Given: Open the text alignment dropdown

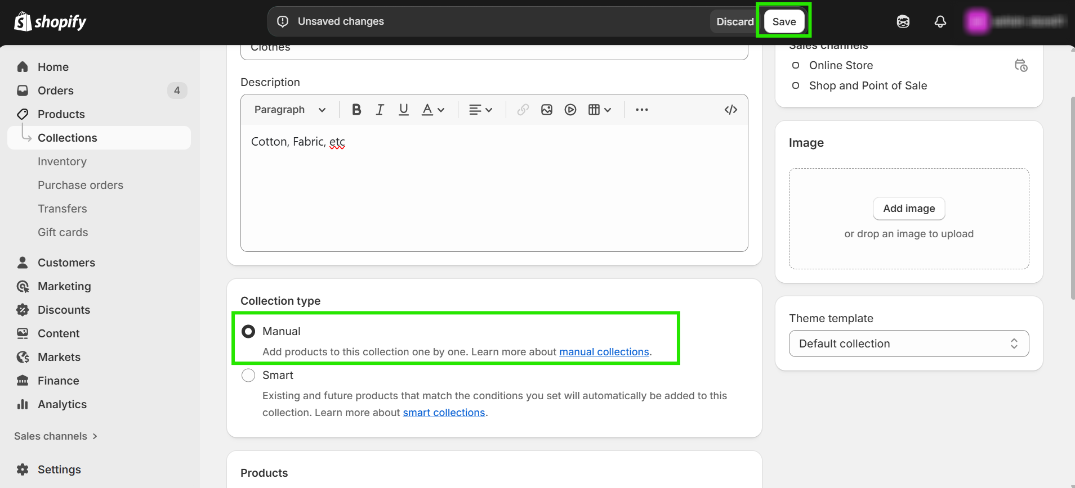Looking at the screenshot, I should click(x=481, y=110).
